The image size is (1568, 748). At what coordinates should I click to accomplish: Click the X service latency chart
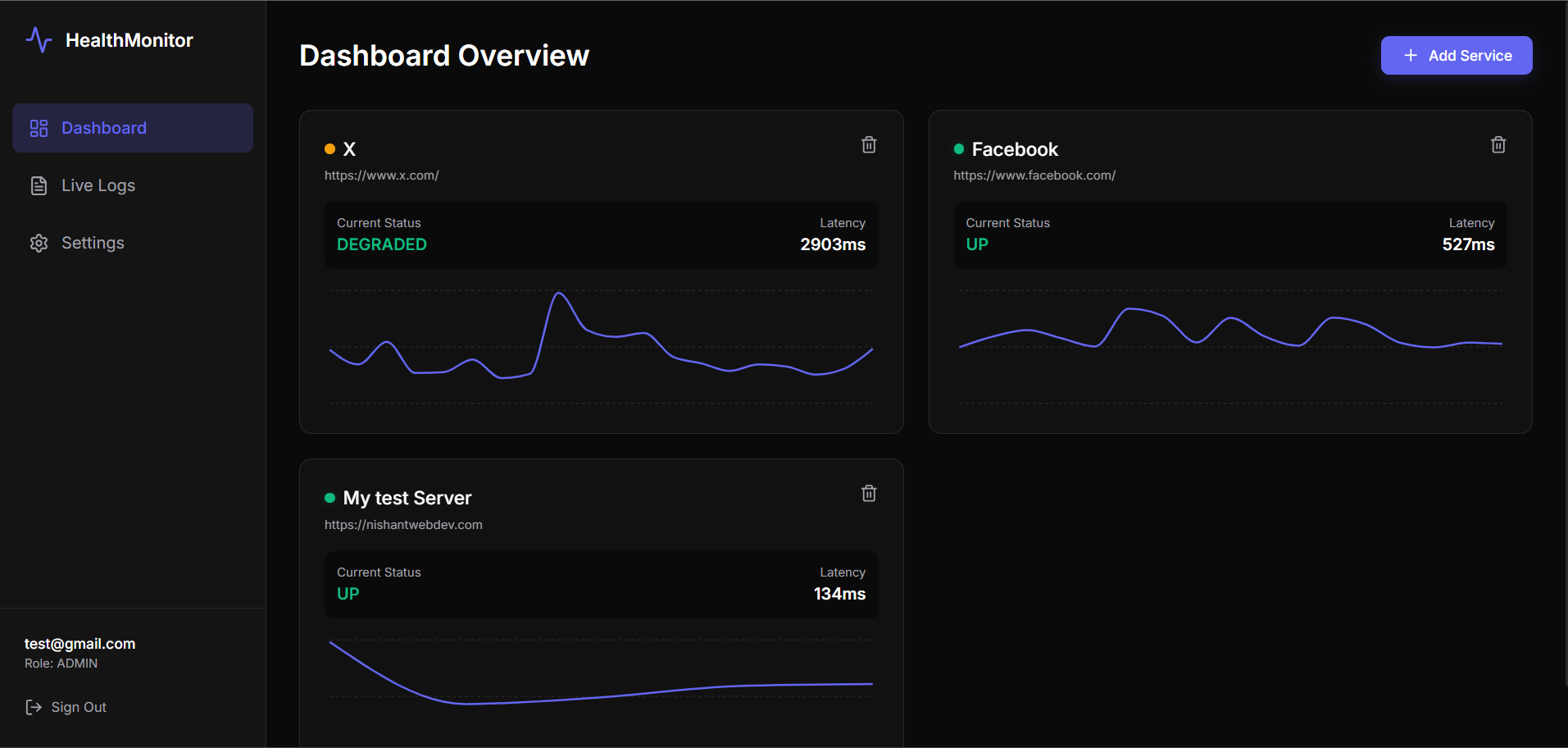pos(601,346)
